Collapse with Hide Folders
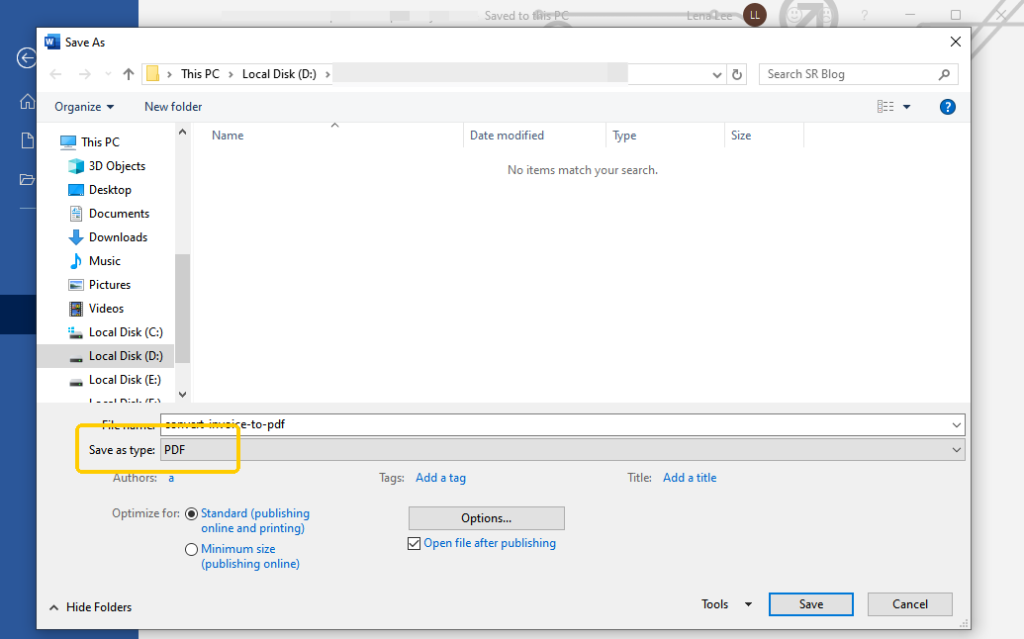Image resolution: width=1024 pixels, height=639 pixels. click(x=91, y=607)
